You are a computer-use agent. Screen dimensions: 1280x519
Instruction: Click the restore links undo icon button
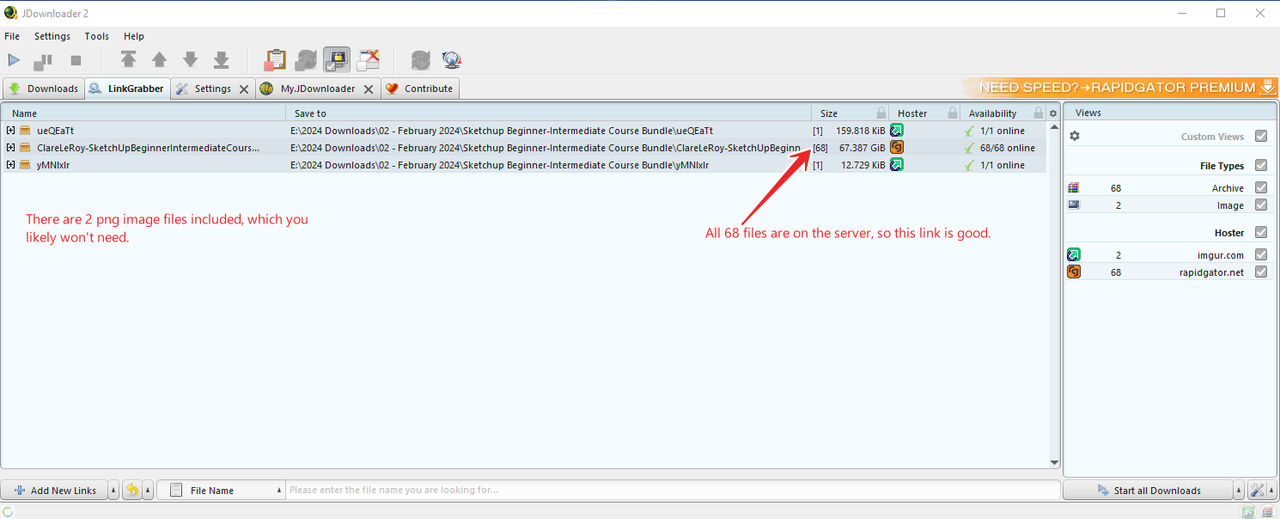click(x=132, y=490)
